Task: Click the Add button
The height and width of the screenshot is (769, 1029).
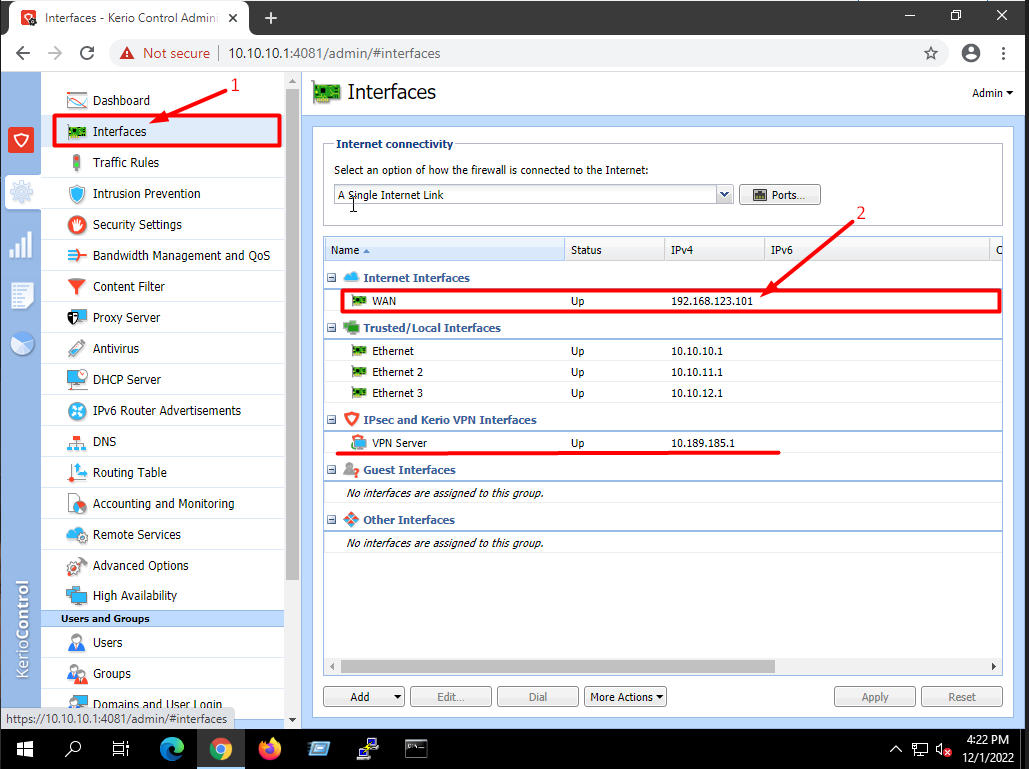Action: click(359, 697)
